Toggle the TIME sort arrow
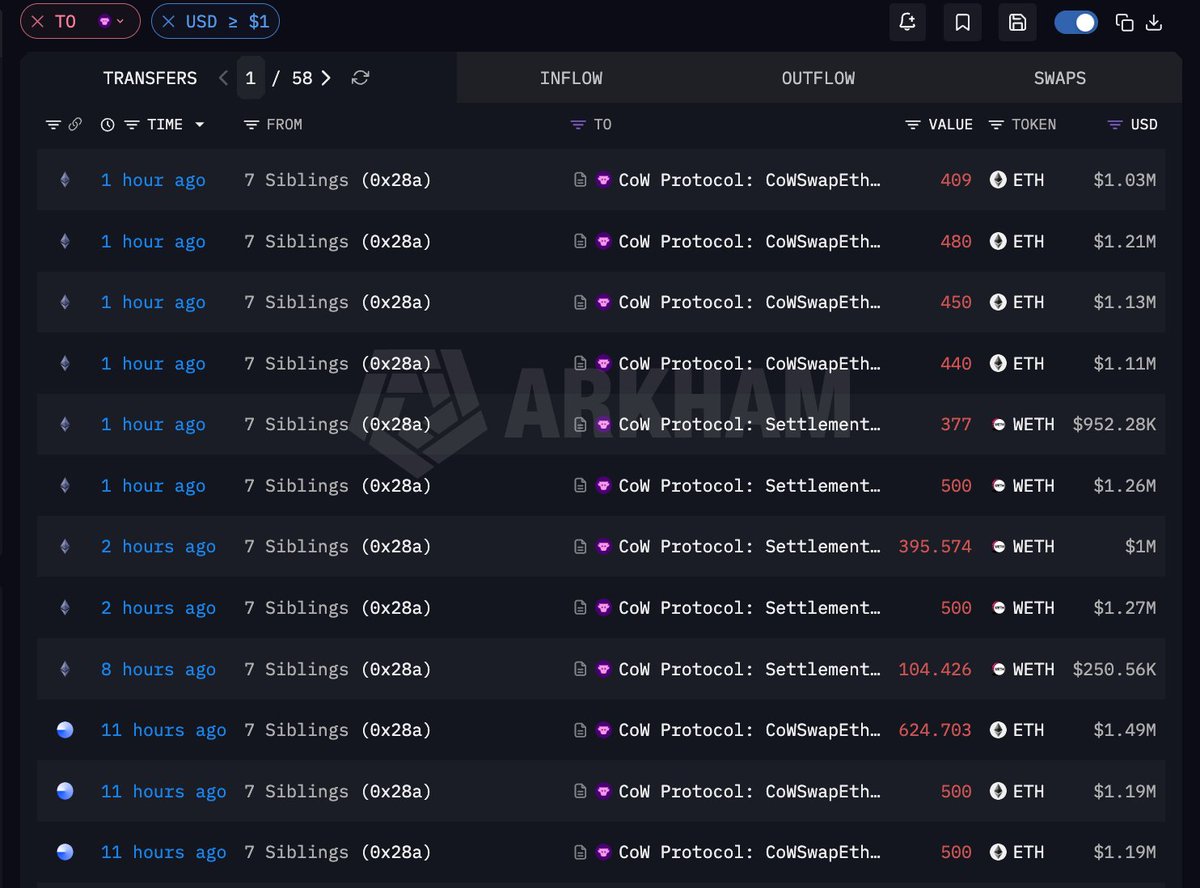Image resolution: width=1200 pixels, height=888 pixels. [200, 125]
